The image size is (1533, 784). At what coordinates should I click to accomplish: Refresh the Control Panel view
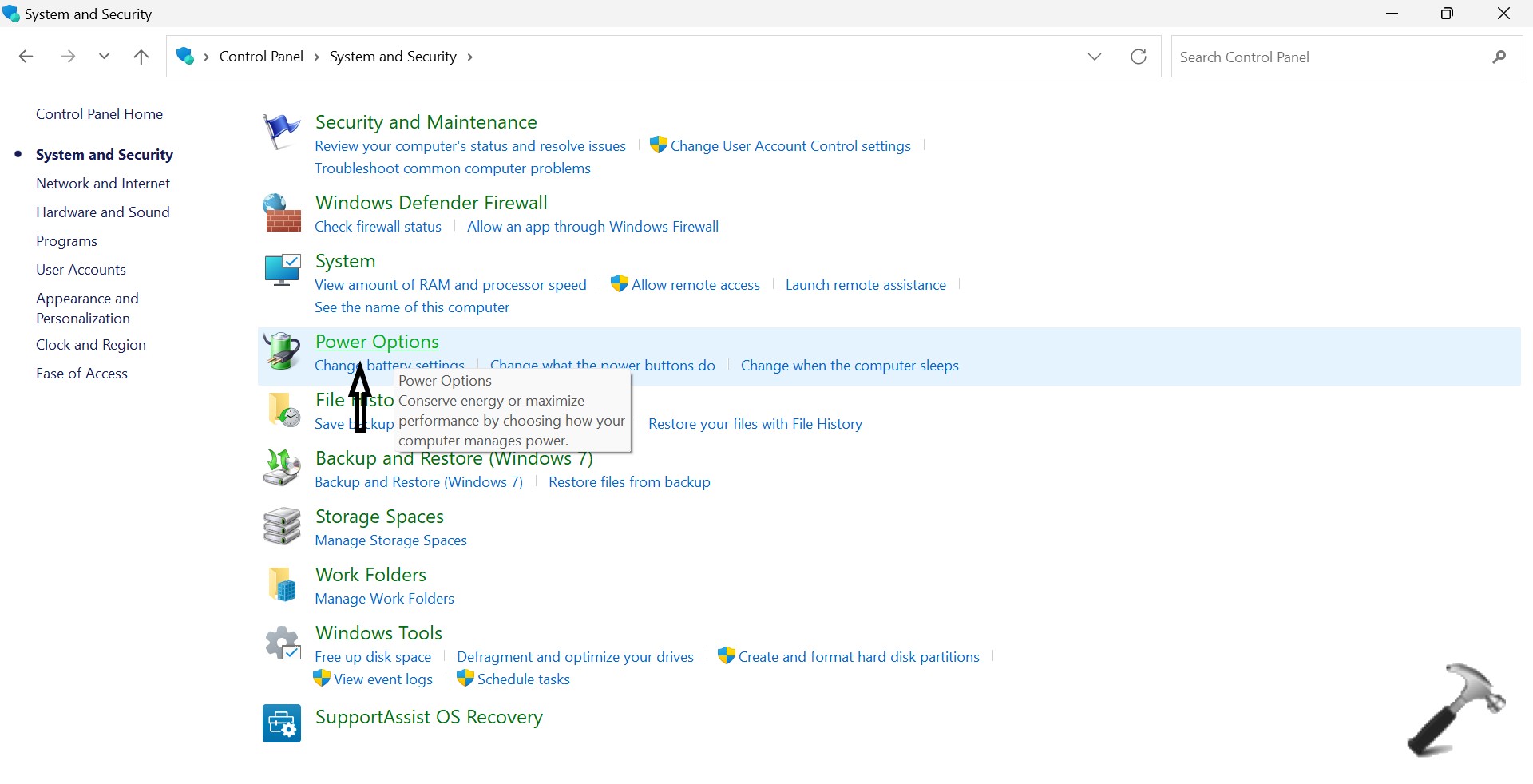(1139, 57)
